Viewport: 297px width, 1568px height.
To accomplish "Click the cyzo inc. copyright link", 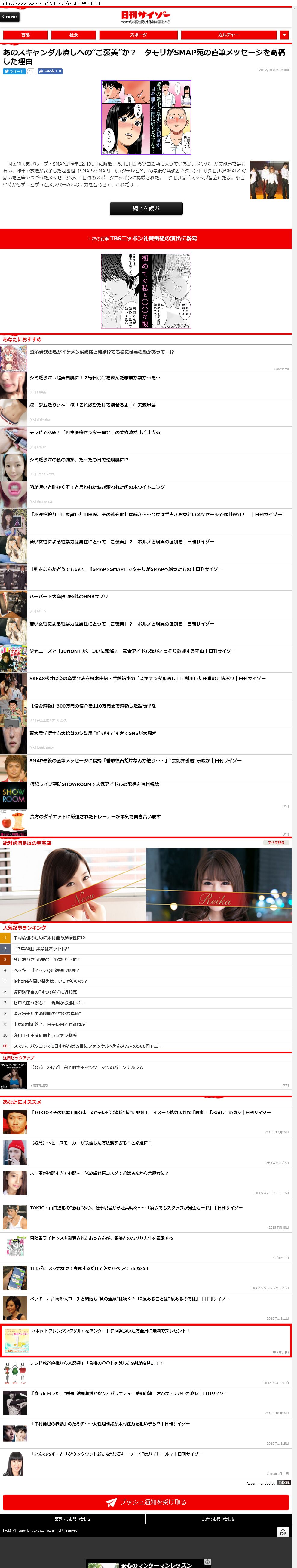I will tap(44, 1530).
